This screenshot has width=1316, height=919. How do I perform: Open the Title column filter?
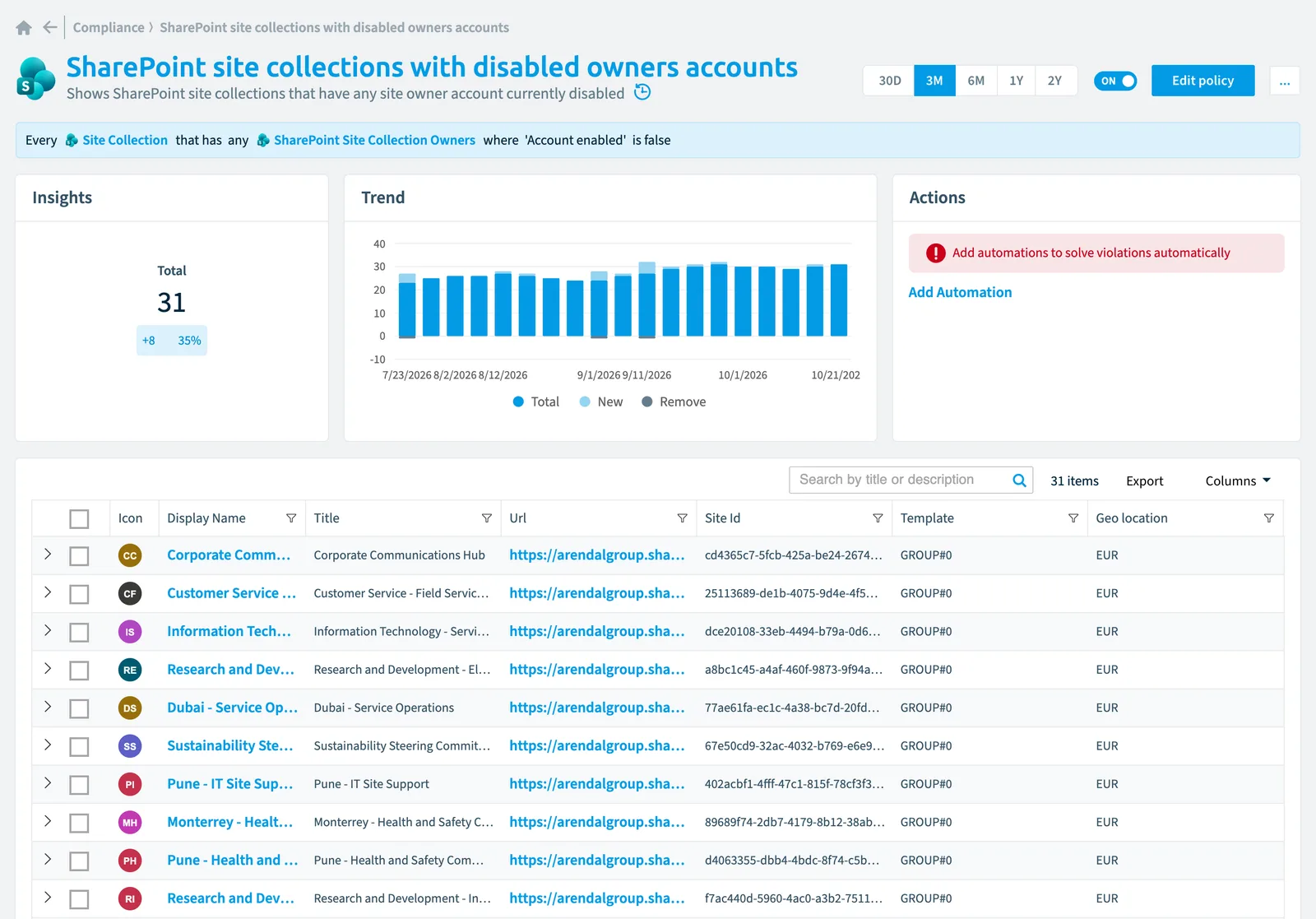[x=487, y=518]
